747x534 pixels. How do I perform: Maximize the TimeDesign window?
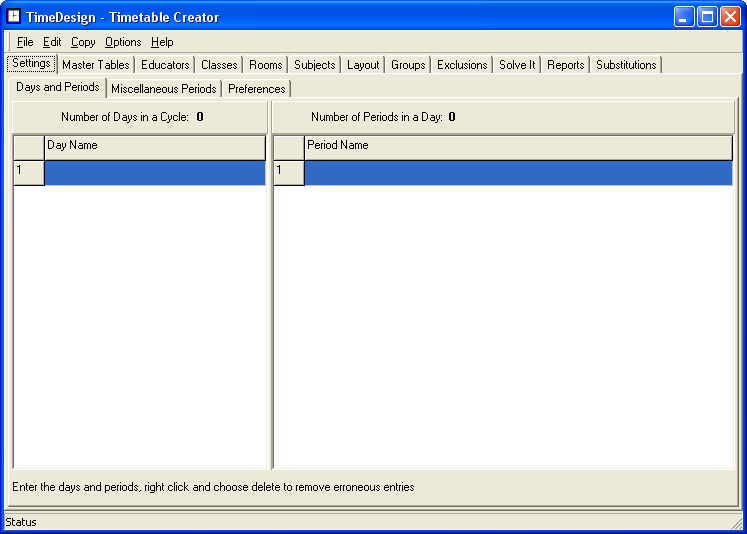pyautogui.click(x=707, y=17)
